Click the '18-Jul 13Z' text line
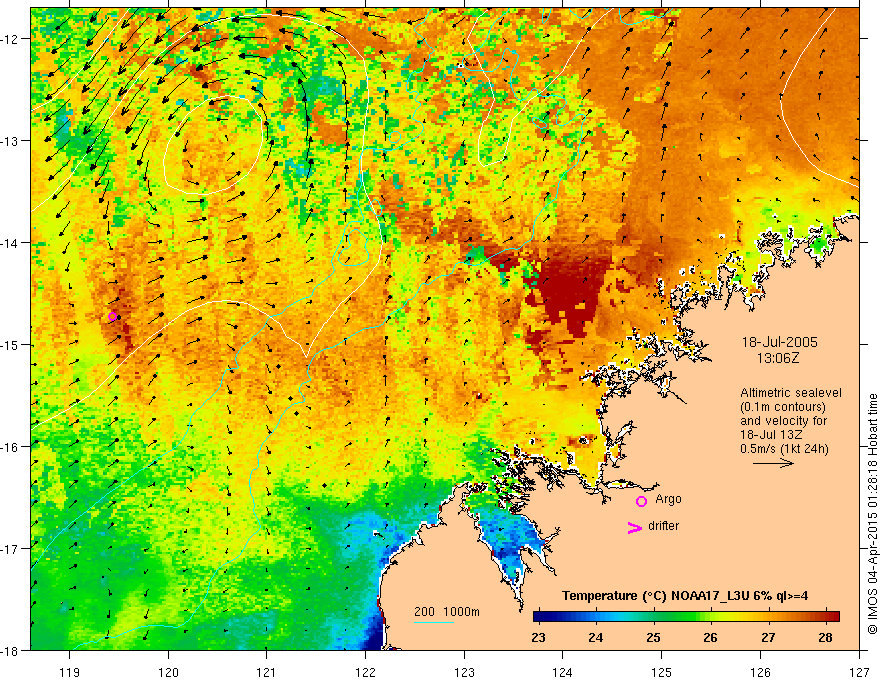Screen dimensions: 880x680 point(771,435)
